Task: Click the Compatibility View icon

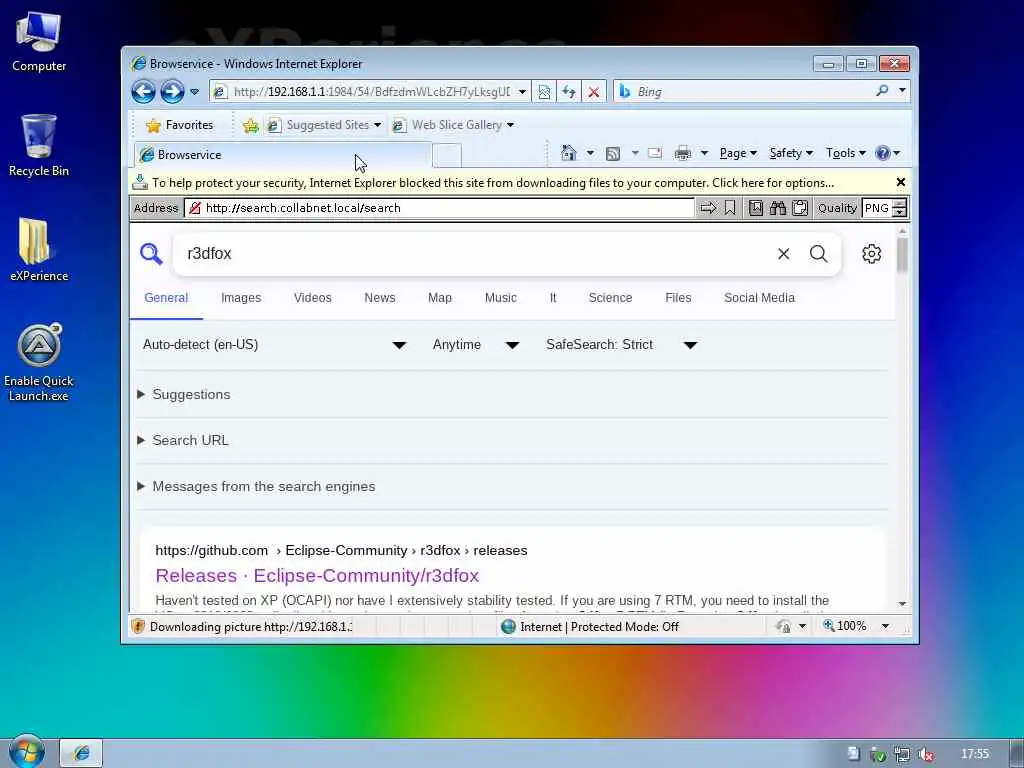Action: point(544,92)
